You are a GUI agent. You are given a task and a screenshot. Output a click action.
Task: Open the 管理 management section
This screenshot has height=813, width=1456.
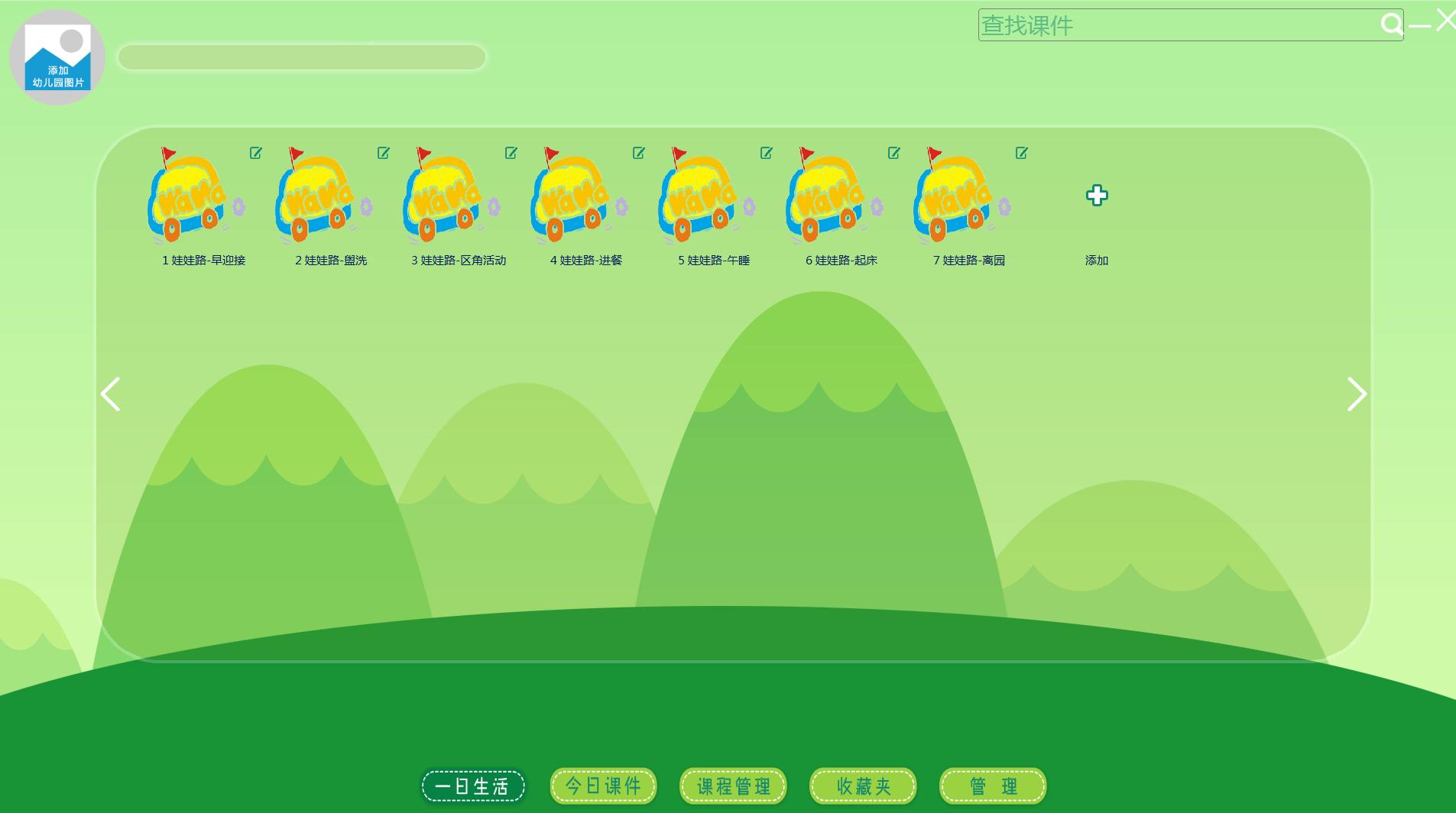click(993, 786)
